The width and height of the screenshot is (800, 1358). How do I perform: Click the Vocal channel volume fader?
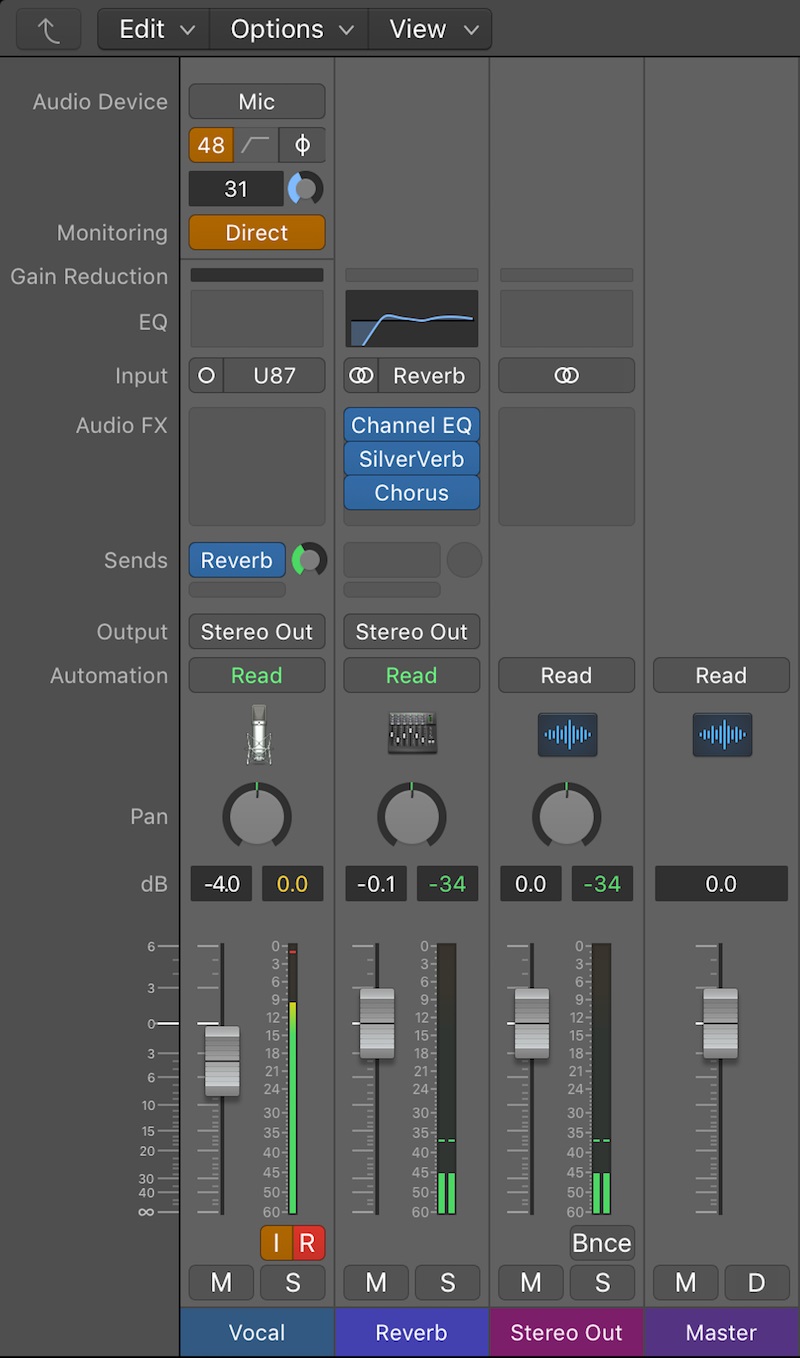[222, 1061]
